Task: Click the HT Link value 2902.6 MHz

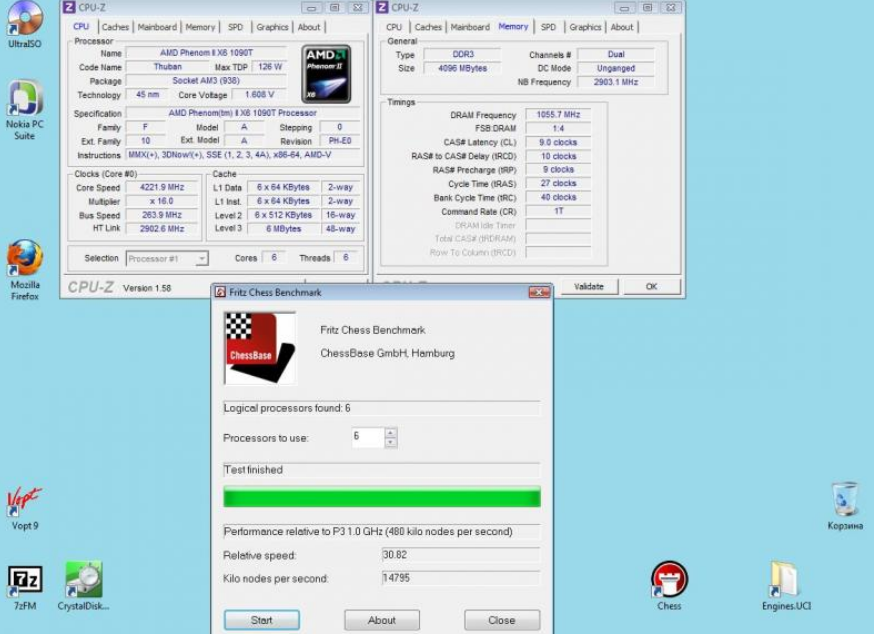Action: point(162,229)
